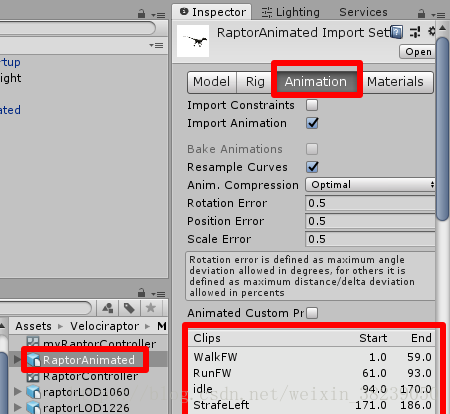Screen dimensions: 450x414
Task: Select the idle clip
Action: pos(312,389)
